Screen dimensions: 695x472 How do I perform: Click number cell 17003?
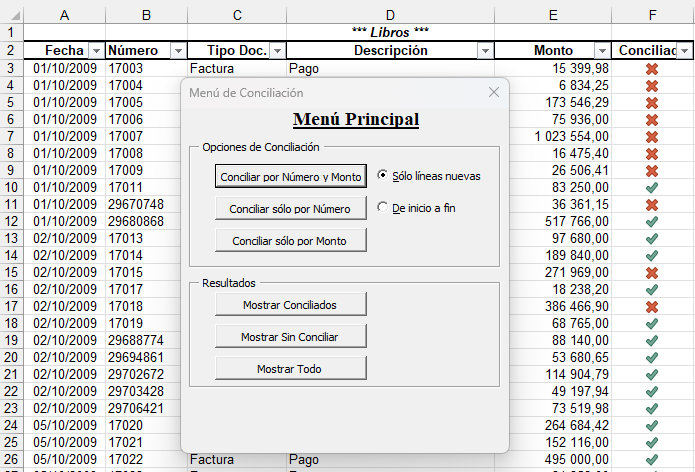[146, 68]
